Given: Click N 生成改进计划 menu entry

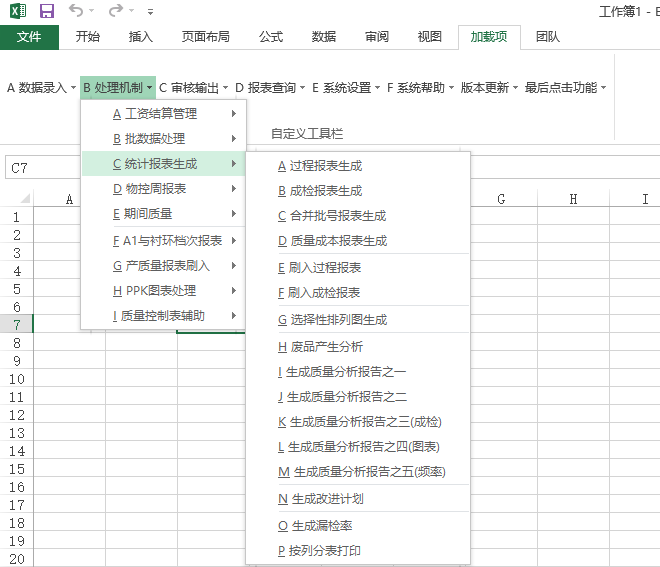Looking at the screenshot, I should 320,499.
